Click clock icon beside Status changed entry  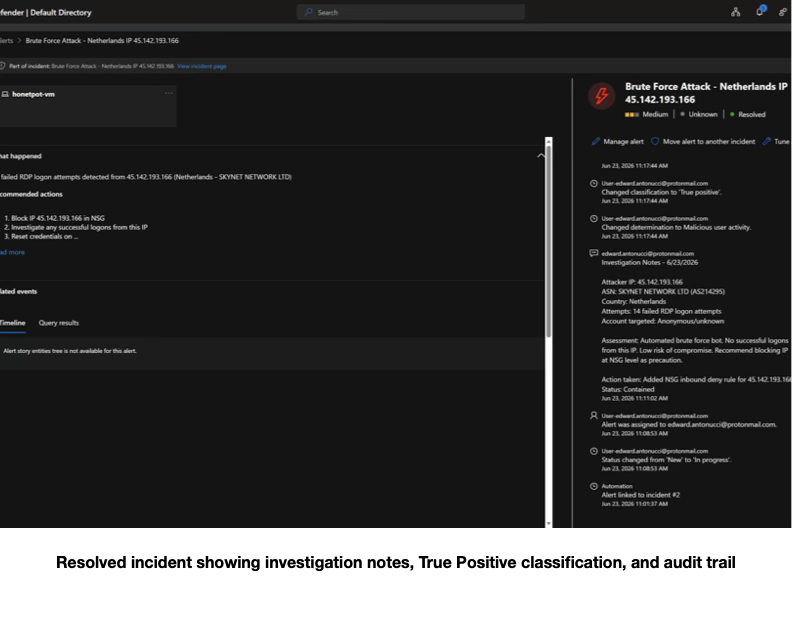(594, 451)
